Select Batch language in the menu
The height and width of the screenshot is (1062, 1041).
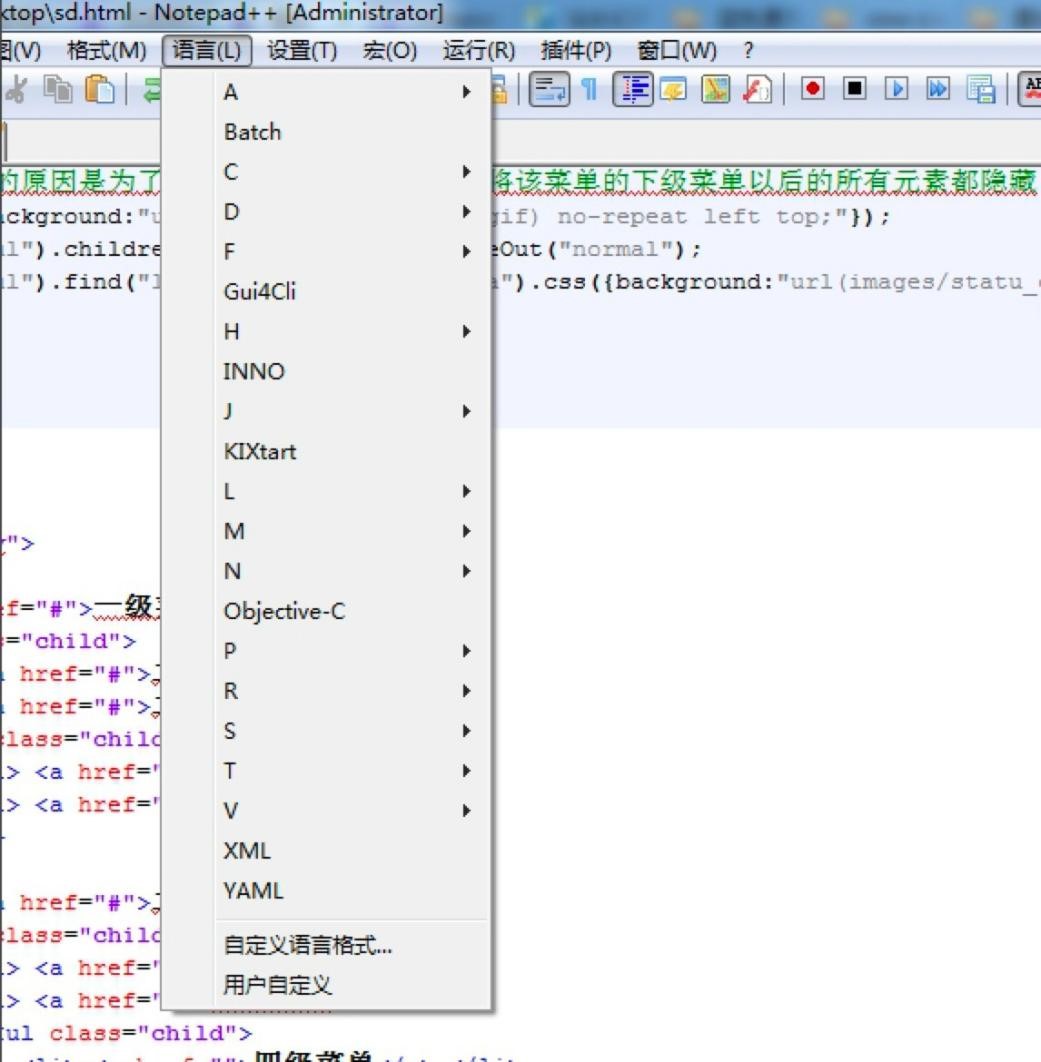[x=251, y=131]
